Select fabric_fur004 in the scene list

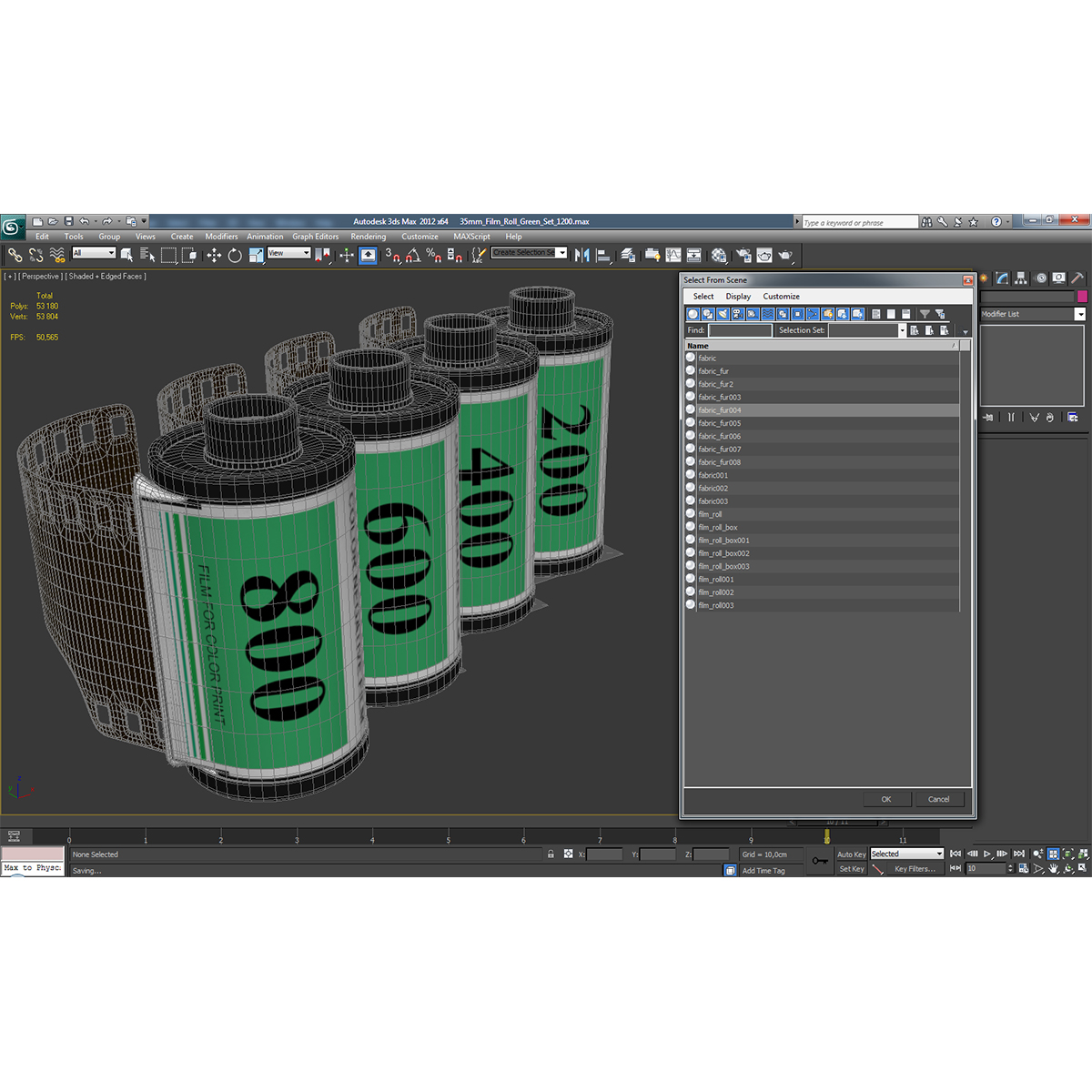point(822,410)
